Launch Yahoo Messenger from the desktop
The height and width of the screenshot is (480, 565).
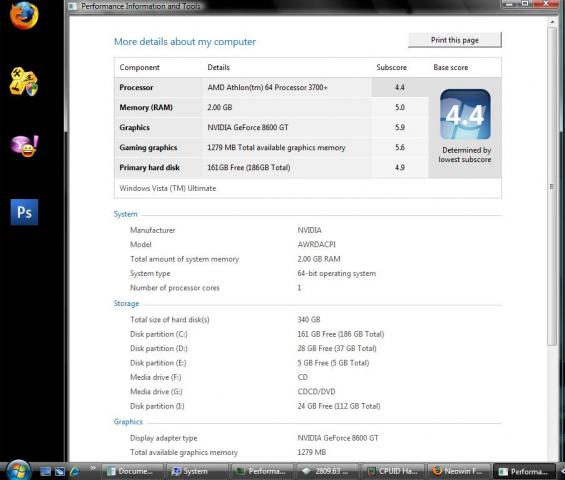24,146
